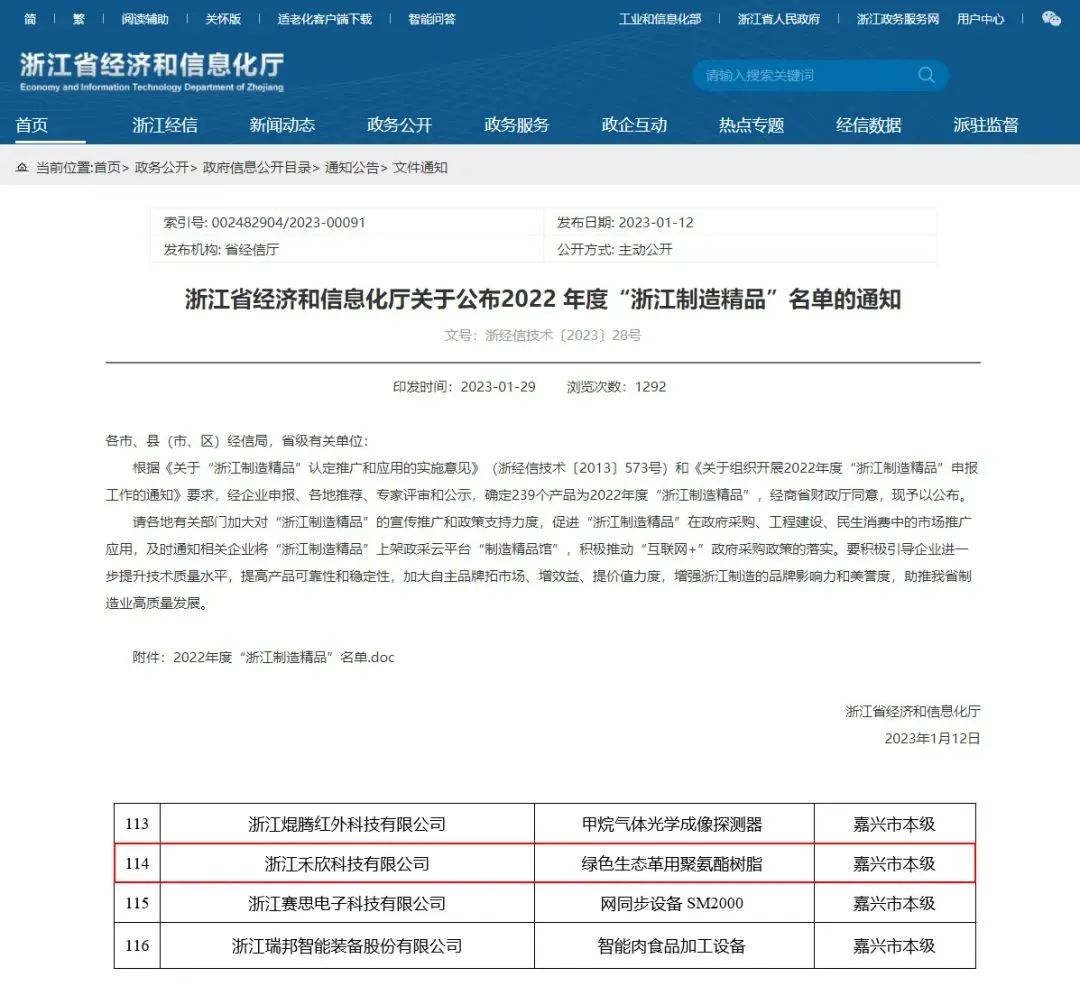Visit 浙江省人民政府 link
This screenshot has width=1080, height=1005.
tap(778, 19)
